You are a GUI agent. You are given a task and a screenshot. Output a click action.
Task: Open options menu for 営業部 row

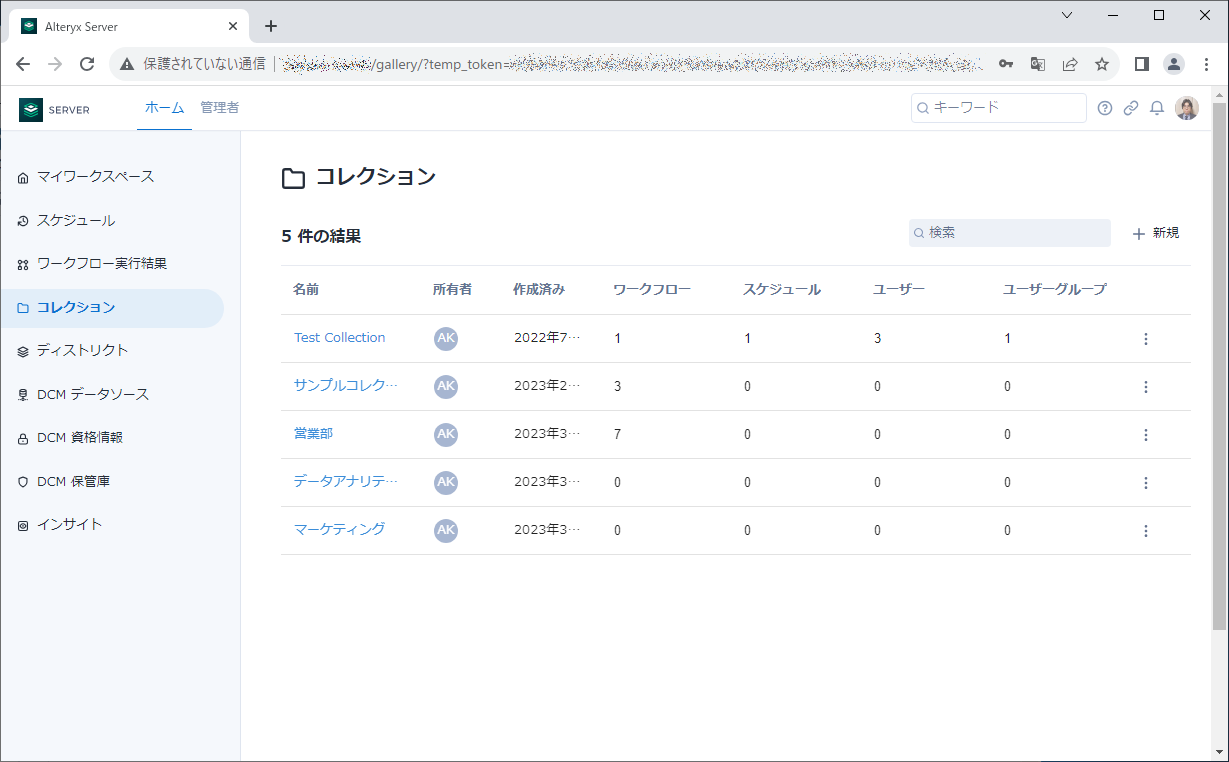click(x=1146, y=435)
